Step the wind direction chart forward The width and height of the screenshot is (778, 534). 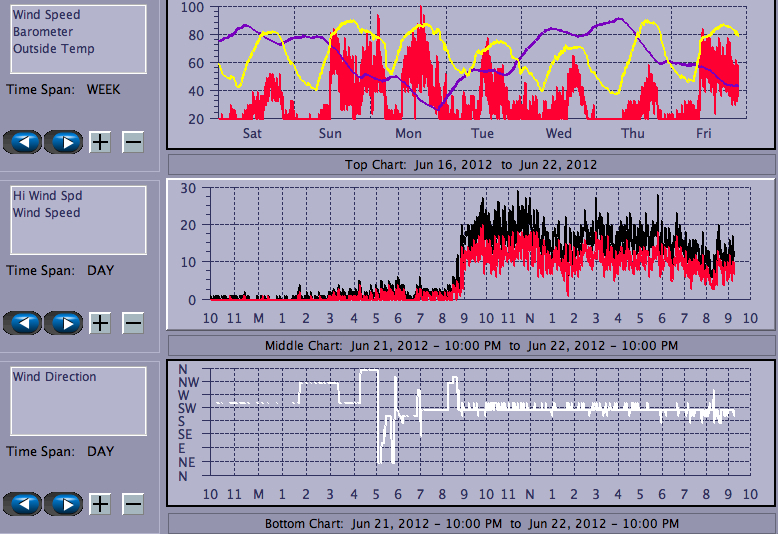[x=63, y=504]
